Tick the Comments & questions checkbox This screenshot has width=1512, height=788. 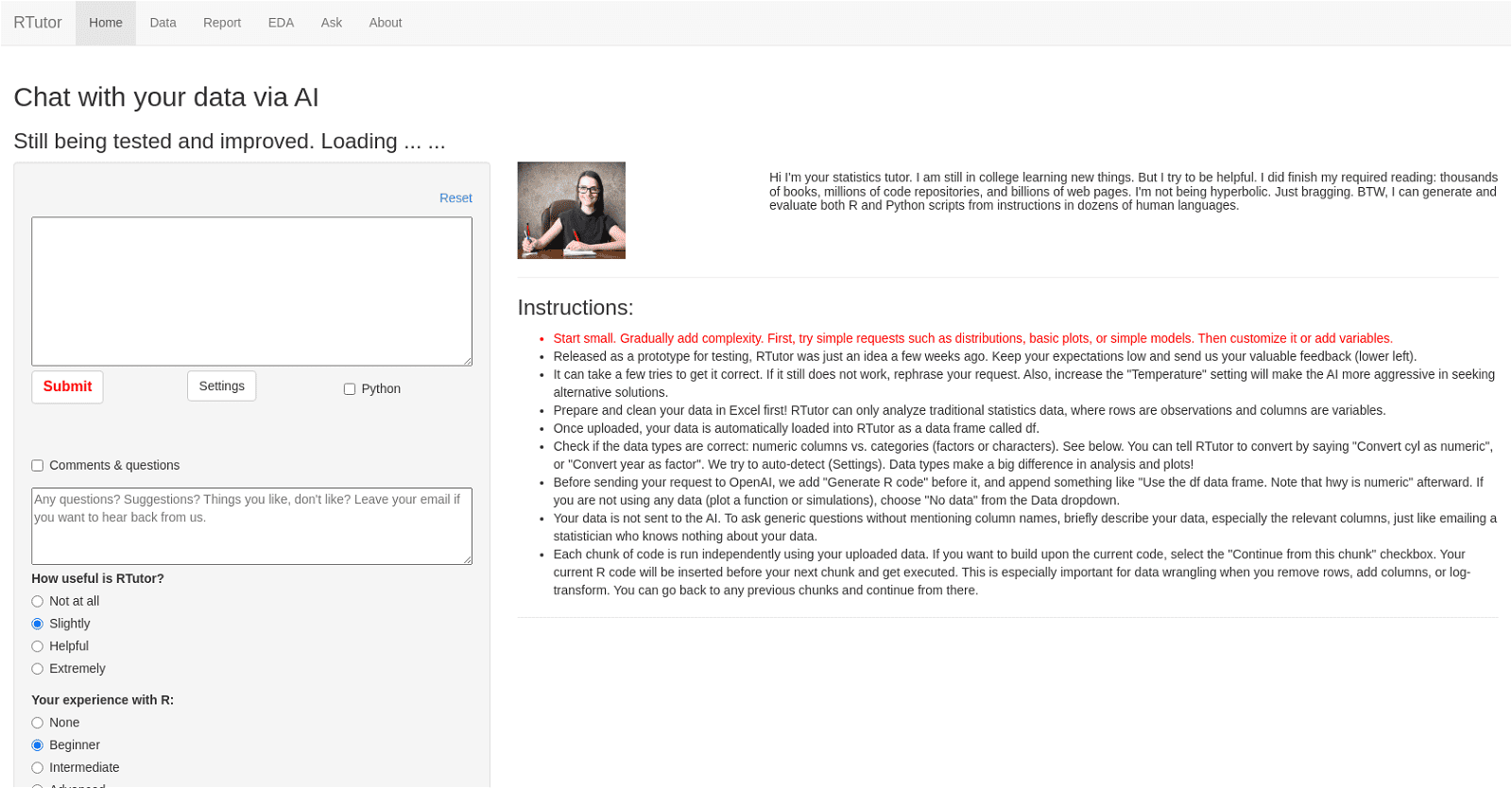(38, 466)
